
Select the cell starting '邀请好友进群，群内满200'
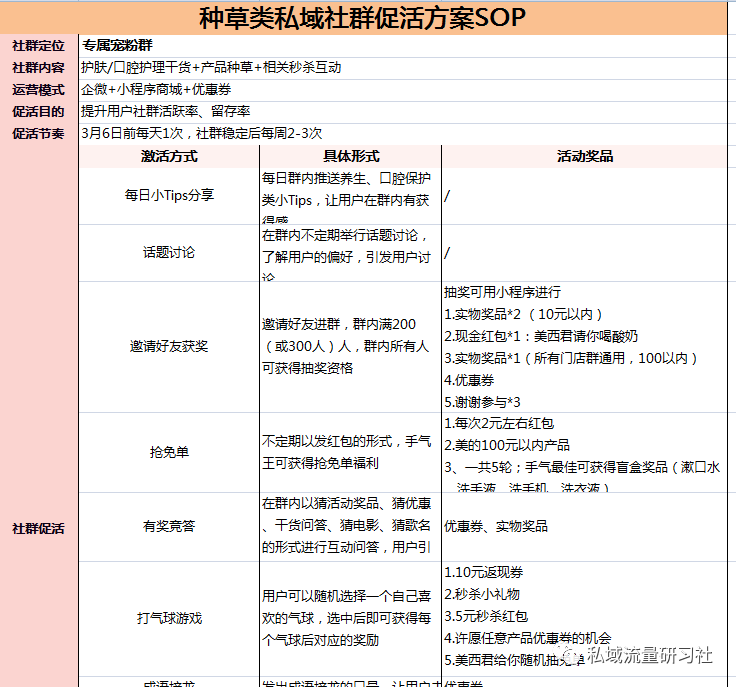tap(351, 347)
